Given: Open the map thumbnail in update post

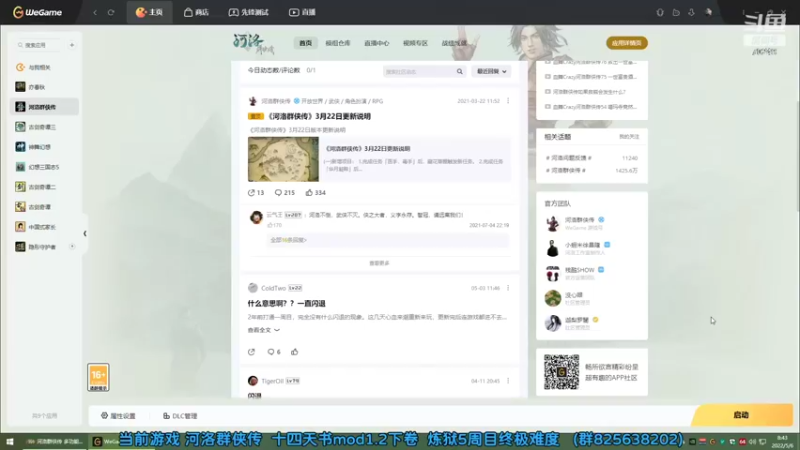Looking at the screenshot, I should pos(283,159).
